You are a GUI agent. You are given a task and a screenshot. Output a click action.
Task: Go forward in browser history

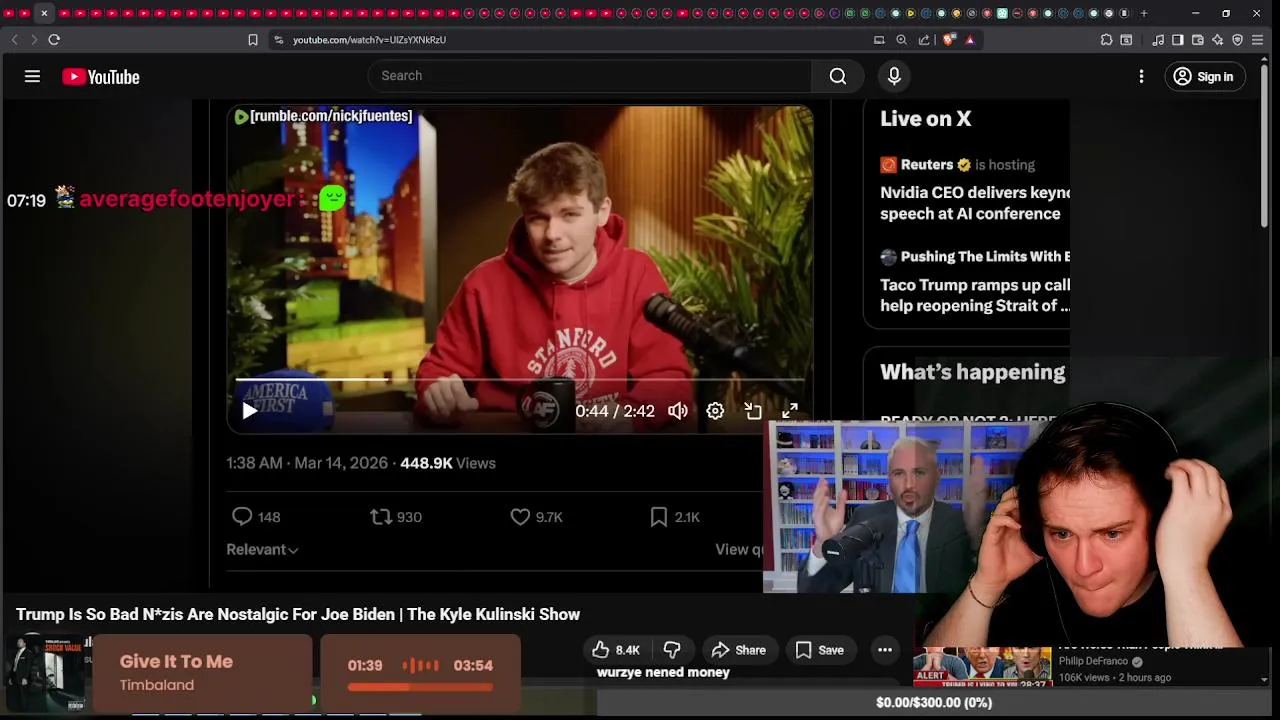pyautogui.click(x=34, y=40)
